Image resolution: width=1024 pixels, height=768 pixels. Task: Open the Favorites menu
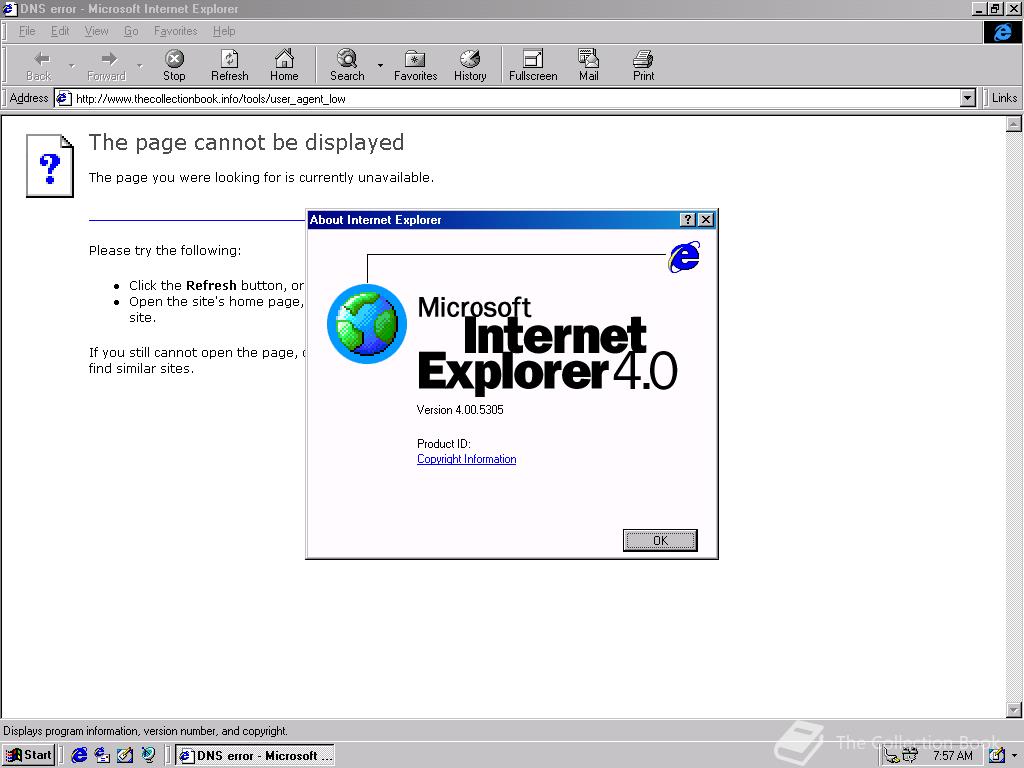coord(176,31)
